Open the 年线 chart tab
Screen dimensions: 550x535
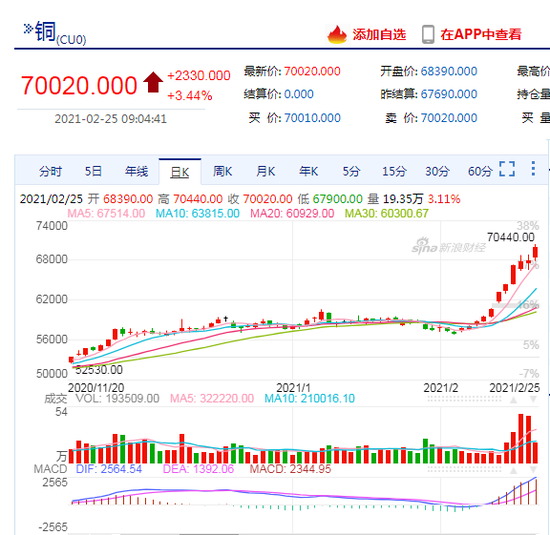pyautogui.click(x=136, y=172)
